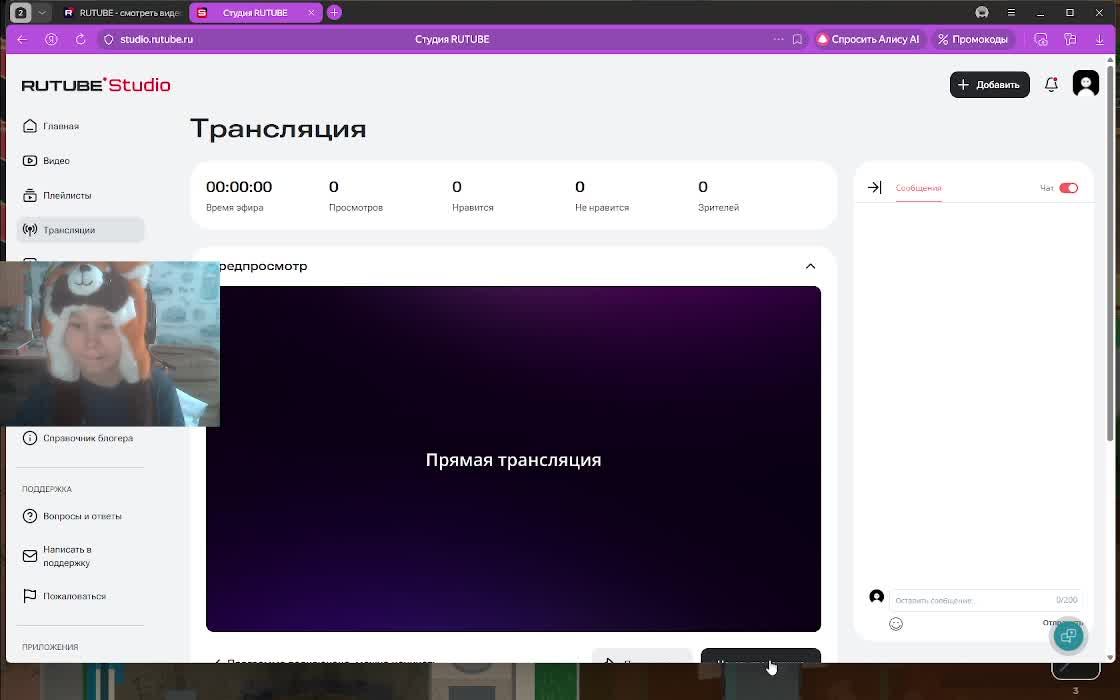Go back with the browser back arrow
This screenshot has height=700, width=1120.
pyautogui.click(x=22, y=39)
